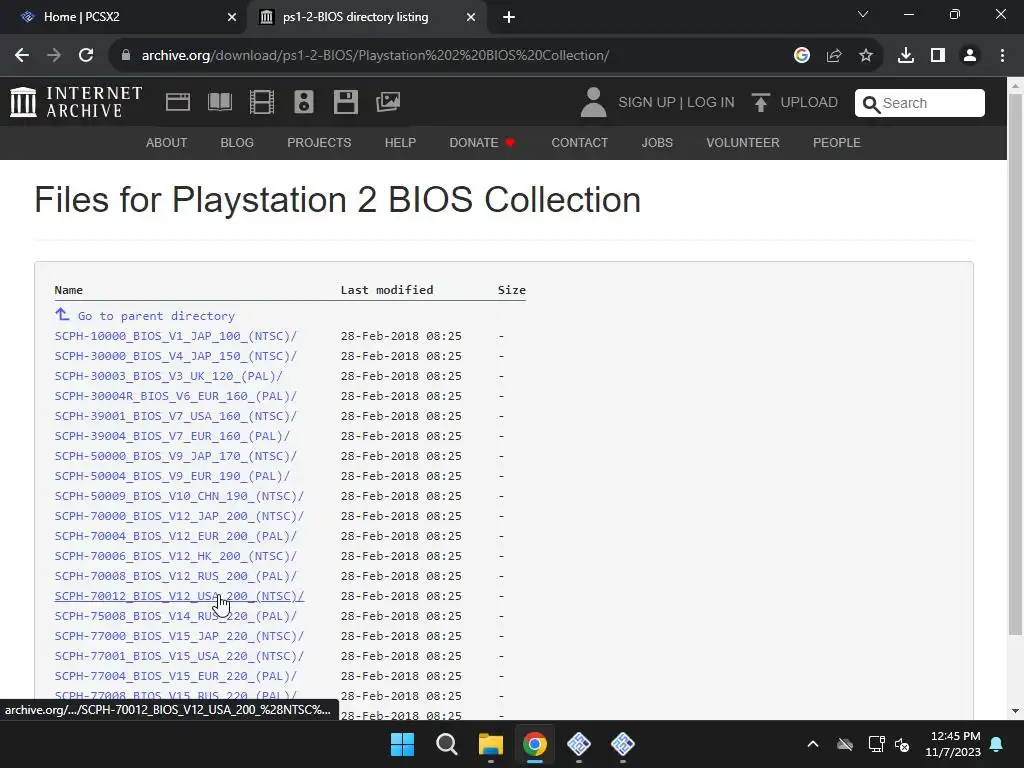Click the UPLOAD link
The height and width of the screenshot is (768, 1024).
pyautogui.click(x=808, y=103)
